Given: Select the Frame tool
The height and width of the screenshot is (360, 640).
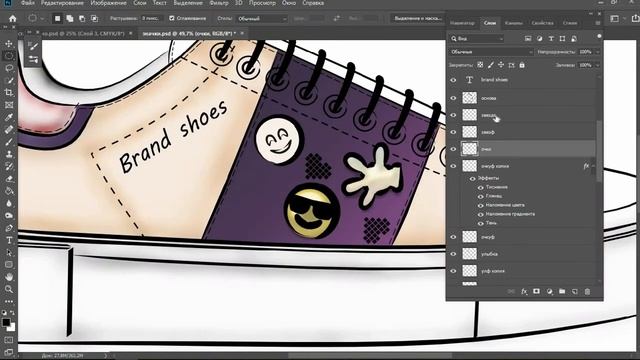Looking at the screenshot, I should tap(9, 105).
